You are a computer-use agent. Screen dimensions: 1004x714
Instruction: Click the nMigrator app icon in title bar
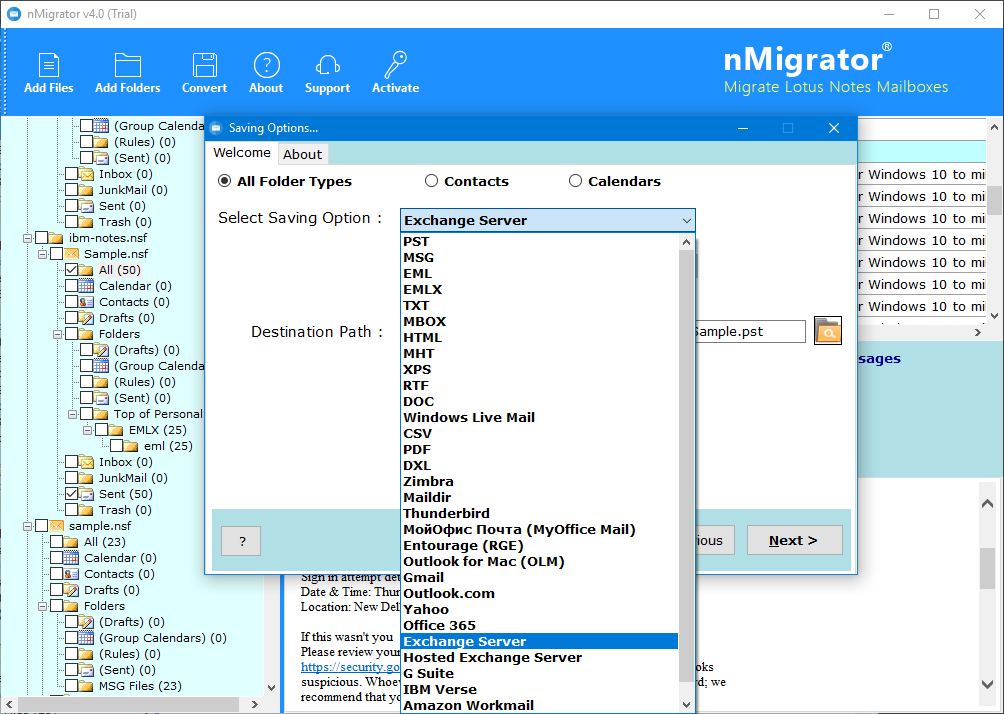pos(13,13)
